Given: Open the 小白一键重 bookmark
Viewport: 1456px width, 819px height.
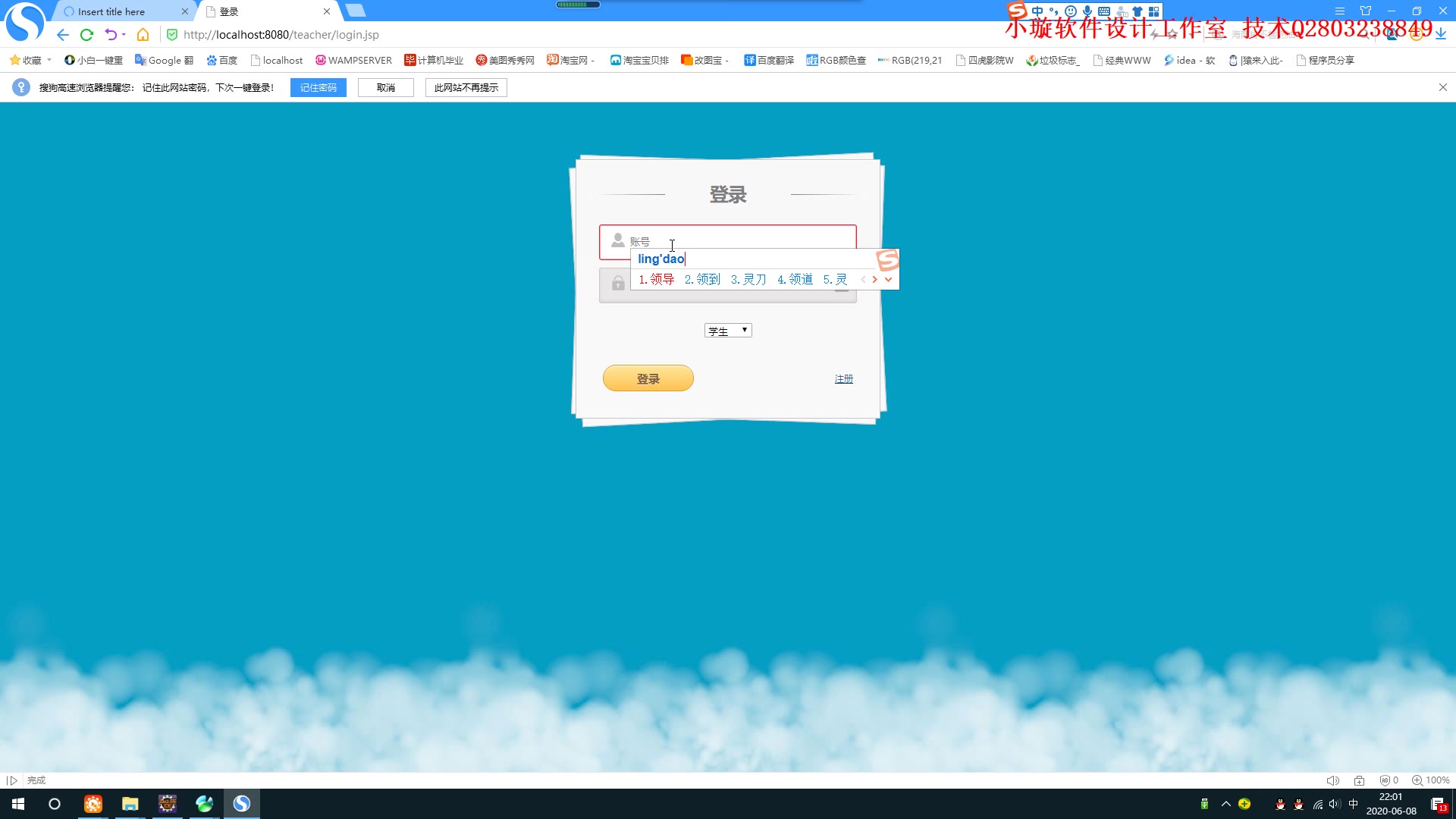Looking at the screenshot, I should click(93, 60).
